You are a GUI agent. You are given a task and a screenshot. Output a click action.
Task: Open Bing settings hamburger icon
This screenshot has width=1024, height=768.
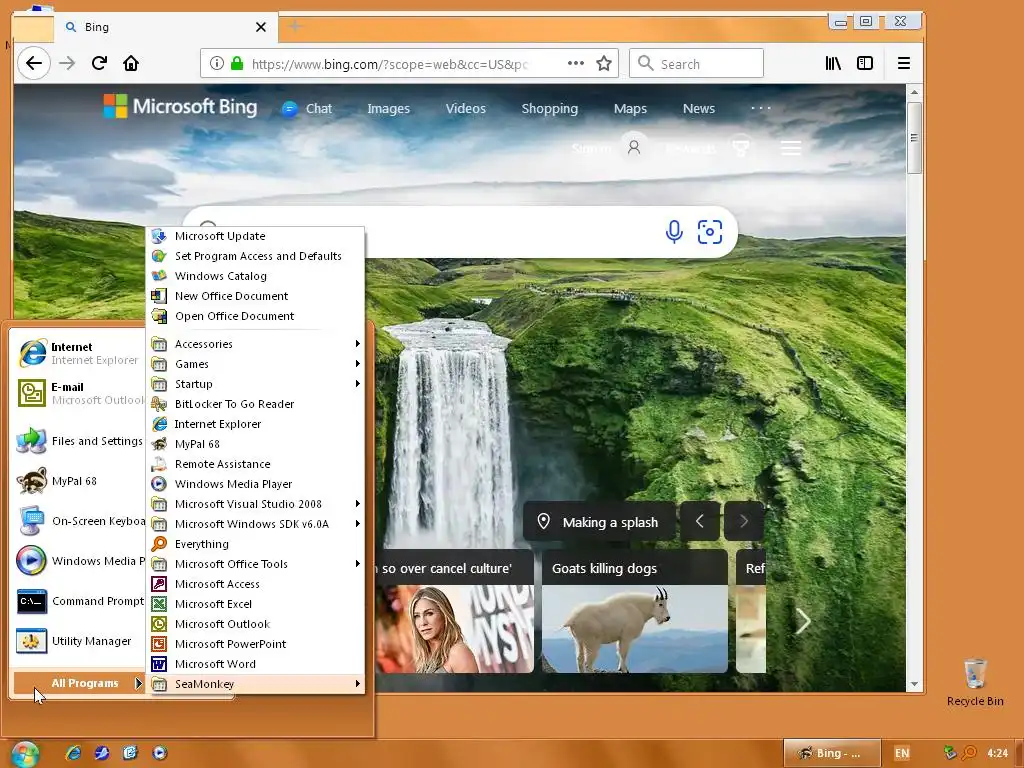click(x=791, y=148)
